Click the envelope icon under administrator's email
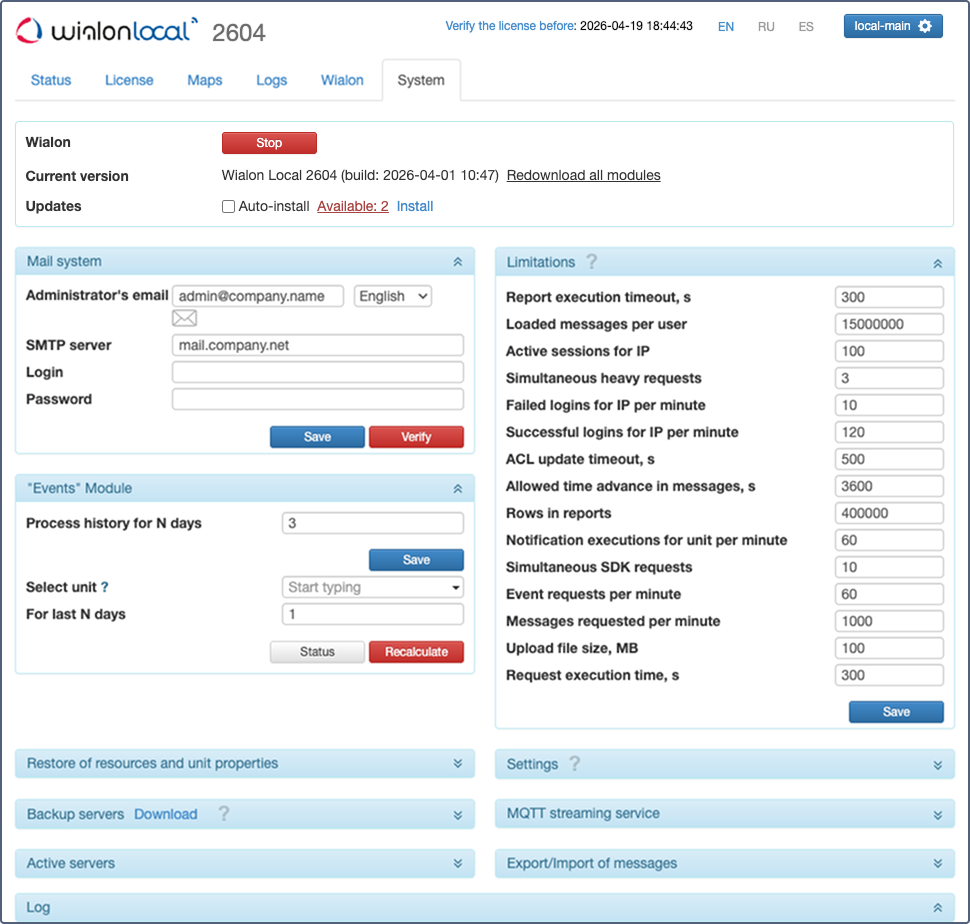Screen dimensions: 970x924 (x=184, y=319)
